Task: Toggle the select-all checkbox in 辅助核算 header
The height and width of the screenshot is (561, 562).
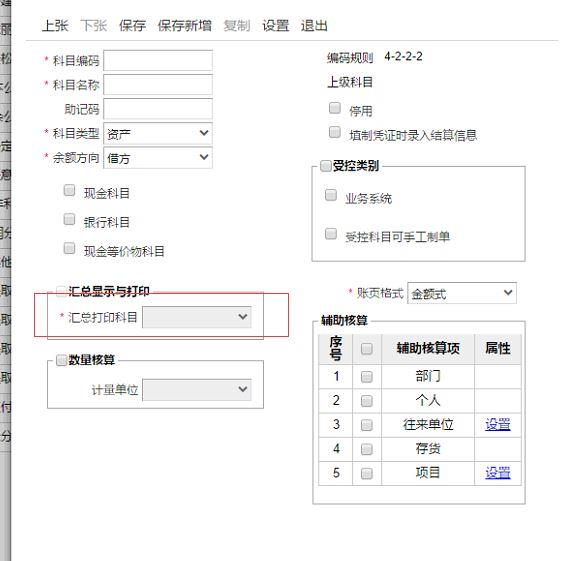Action: coord(367,348)
